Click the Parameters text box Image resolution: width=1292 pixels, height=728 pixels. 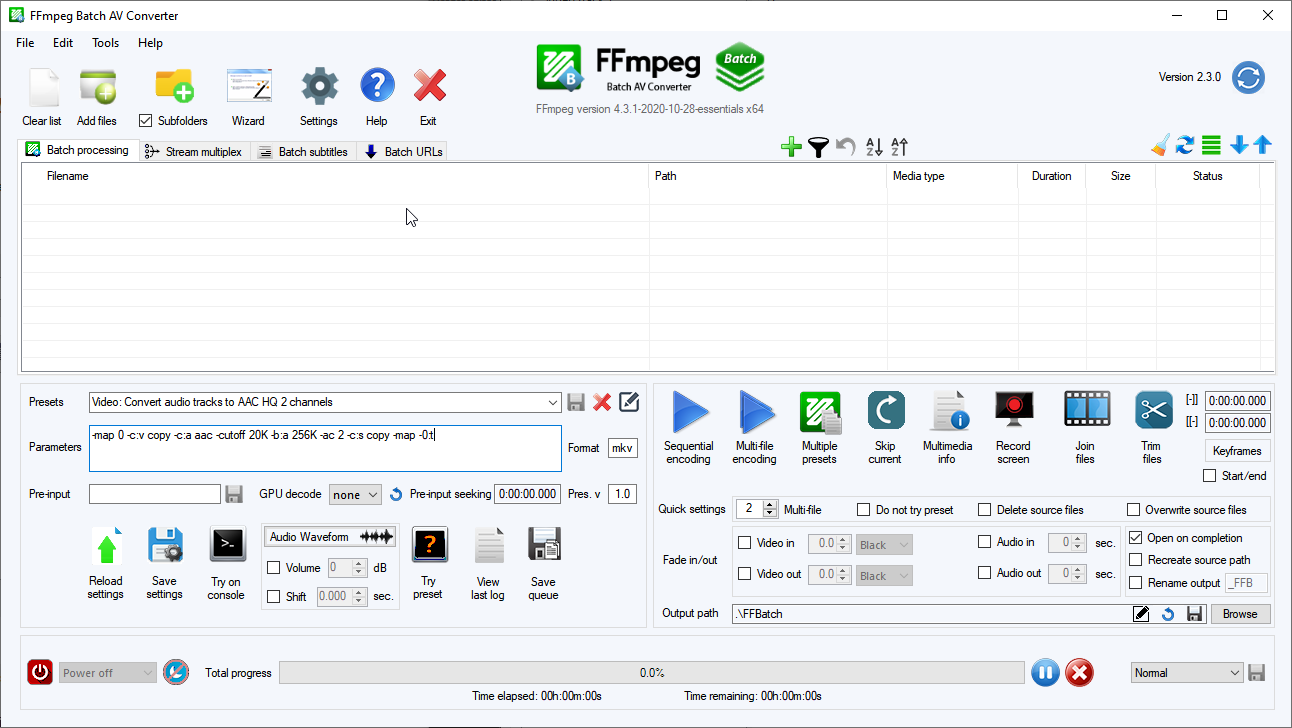pos(325,448)
